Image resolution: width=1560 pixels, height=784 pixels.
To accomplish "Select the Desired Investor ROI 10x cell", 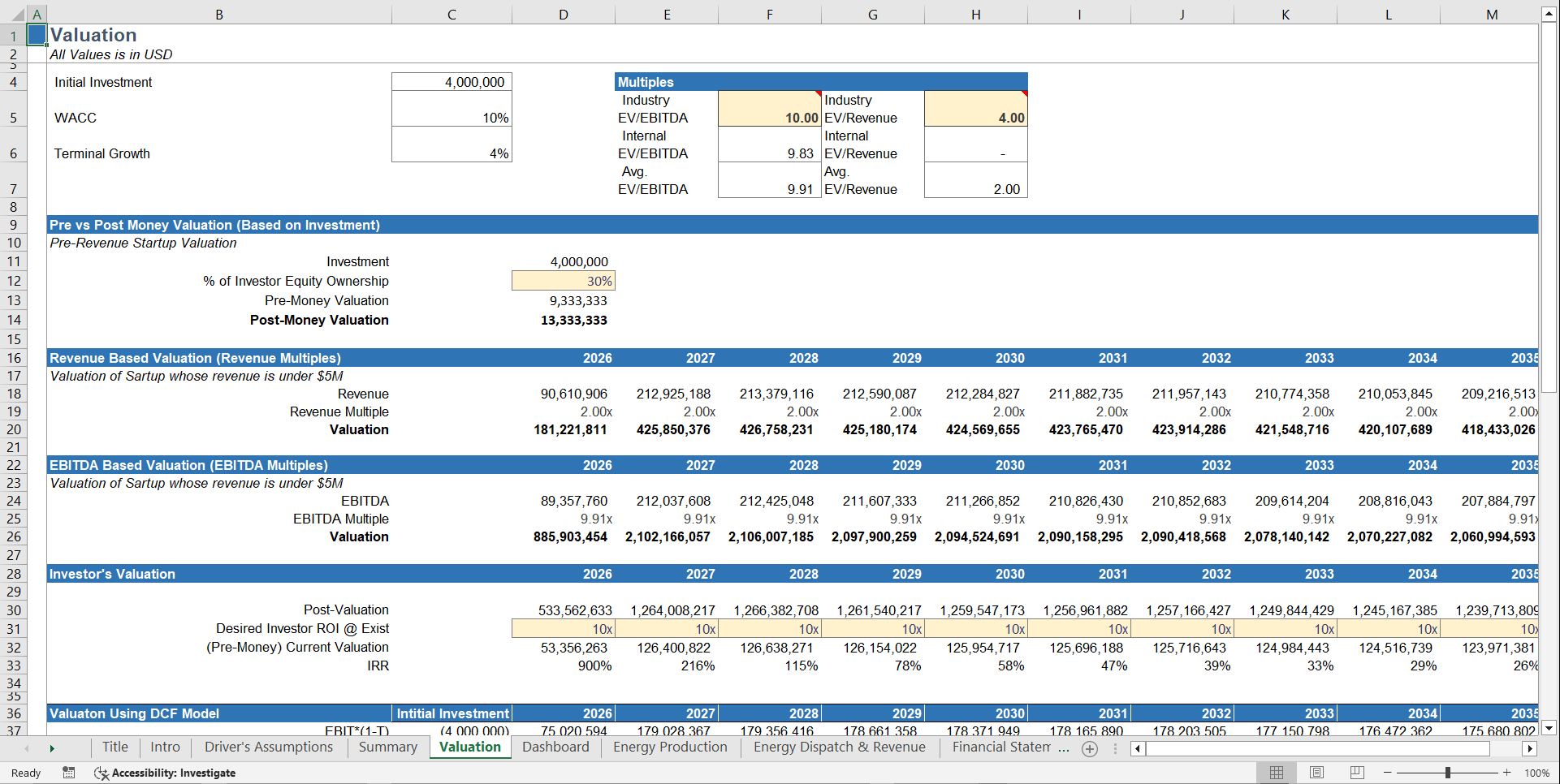I will [x=563, y=628].
